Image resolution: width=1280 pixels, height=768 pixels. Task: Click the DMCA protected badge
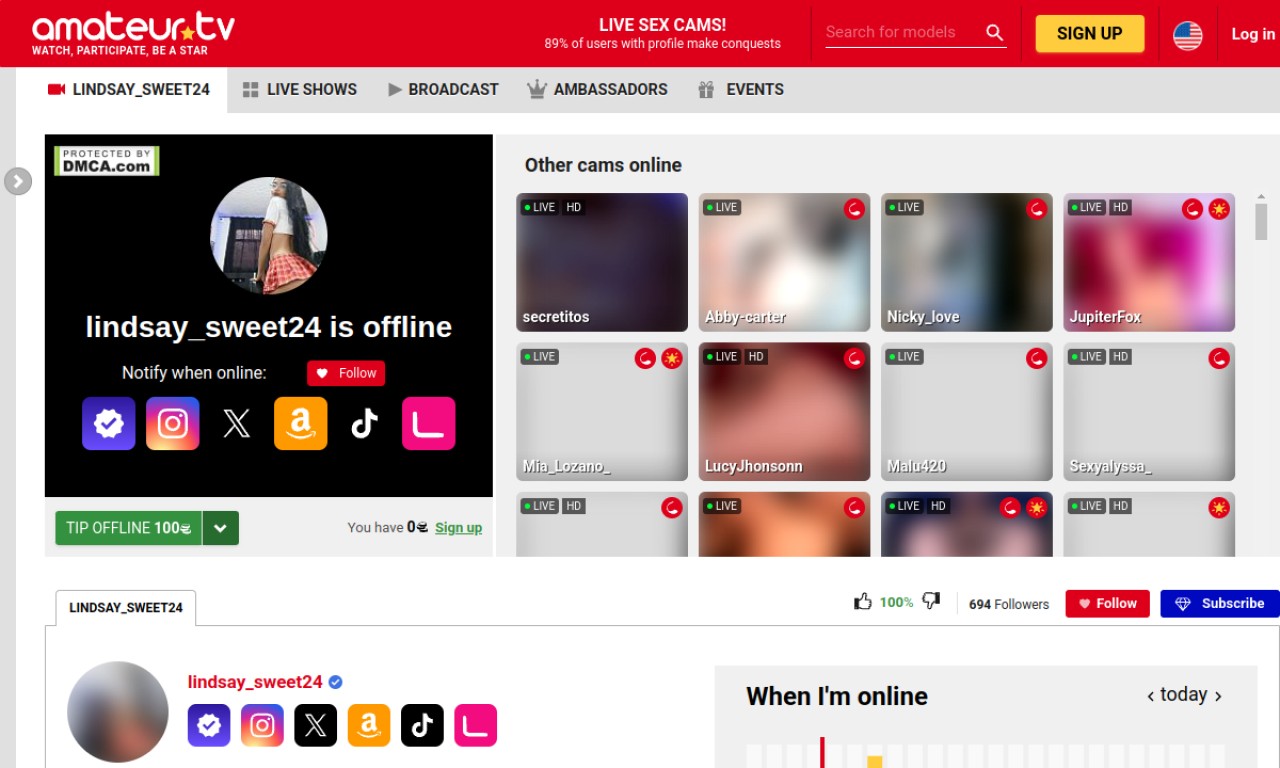pos(107,161)
